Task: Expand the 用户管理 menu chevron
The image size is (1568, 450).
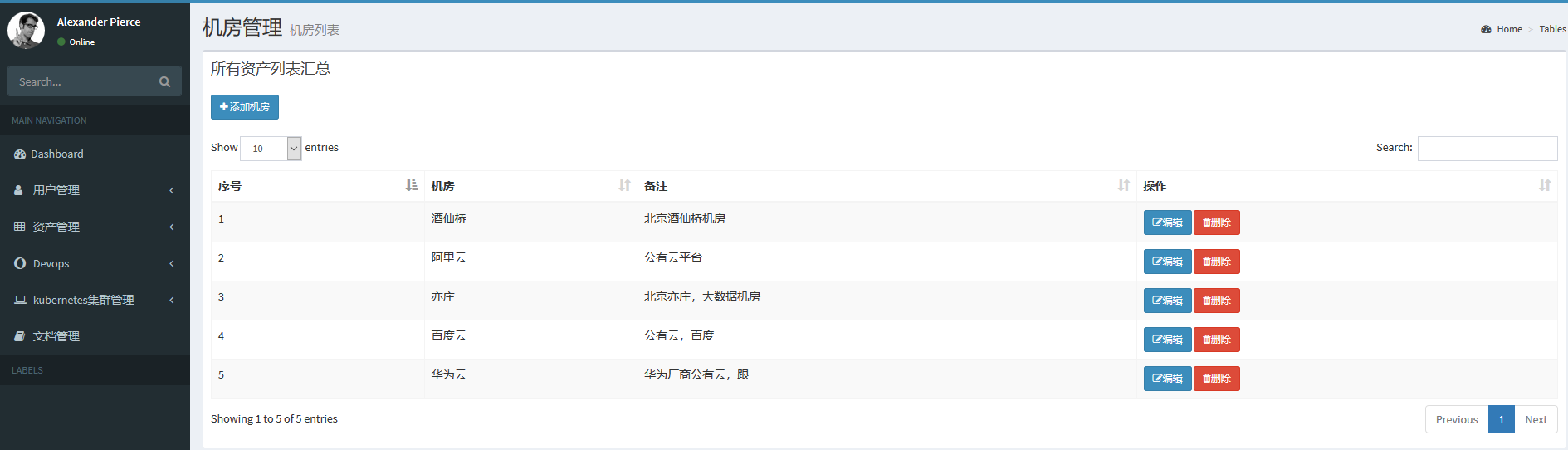Action: tap(172, 190)
